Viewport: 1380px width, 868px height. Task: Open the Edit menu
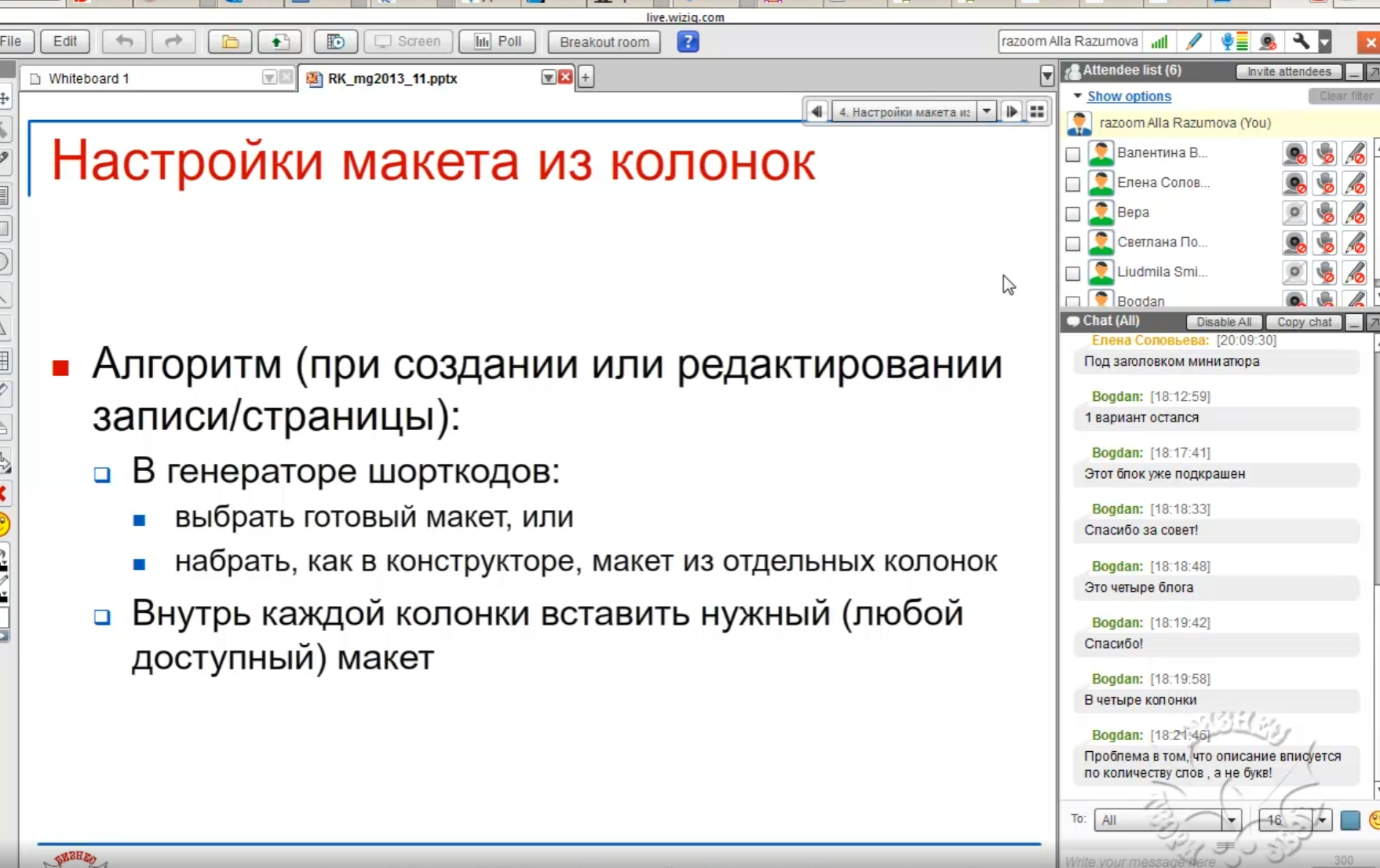pyautogui.click(x=64, y=42)
